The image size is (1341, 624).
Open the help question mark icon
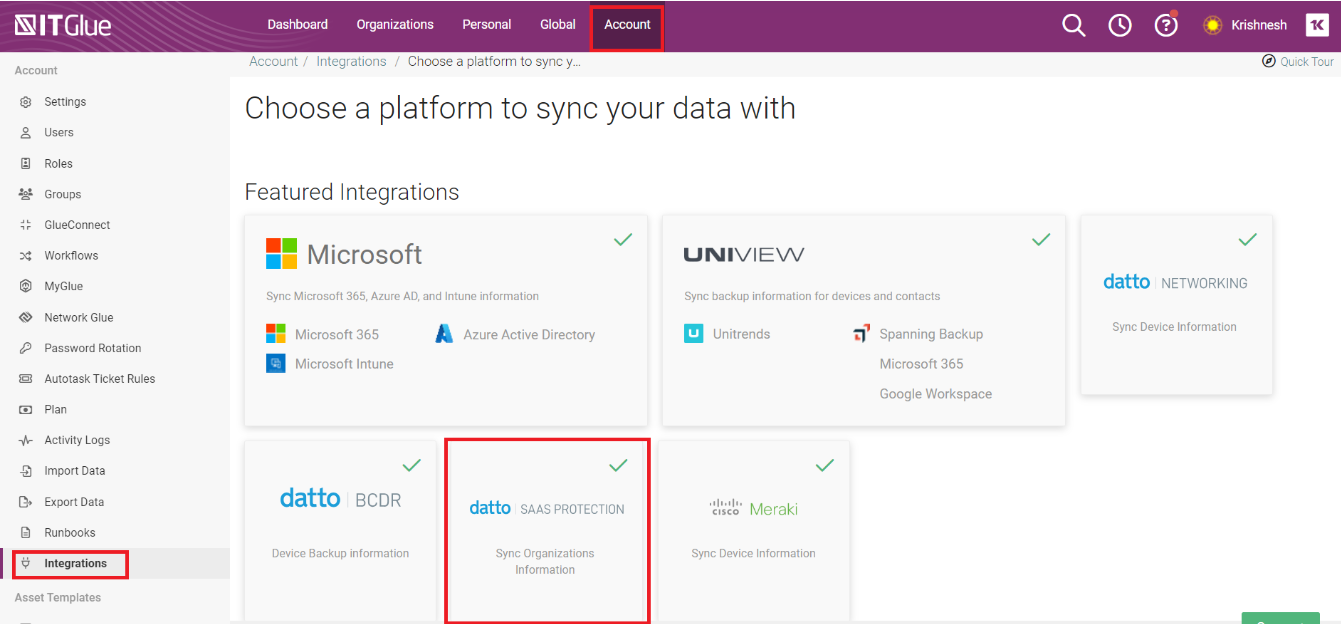[x=1166, y=25]
